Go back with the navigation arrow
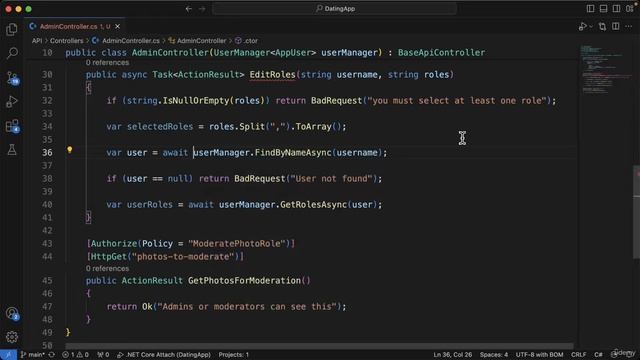This screenshot has height=360, width=640. tap(189, 9)
